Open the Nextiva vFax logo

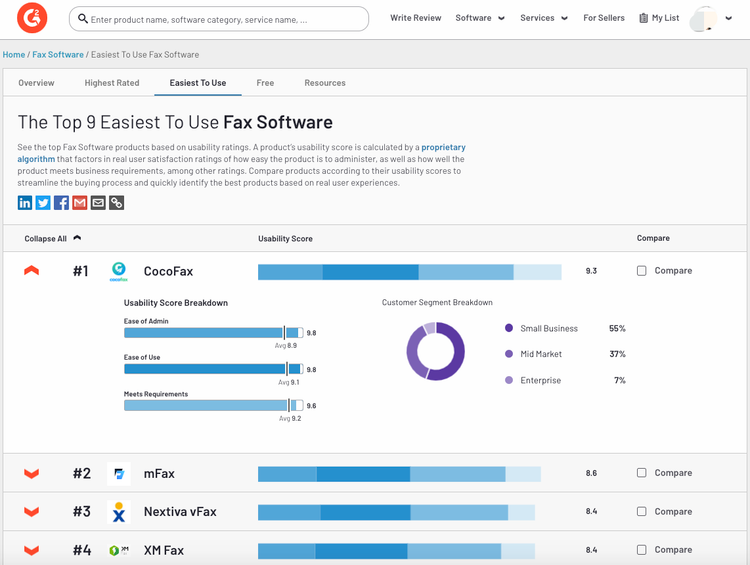pos(119,512)
